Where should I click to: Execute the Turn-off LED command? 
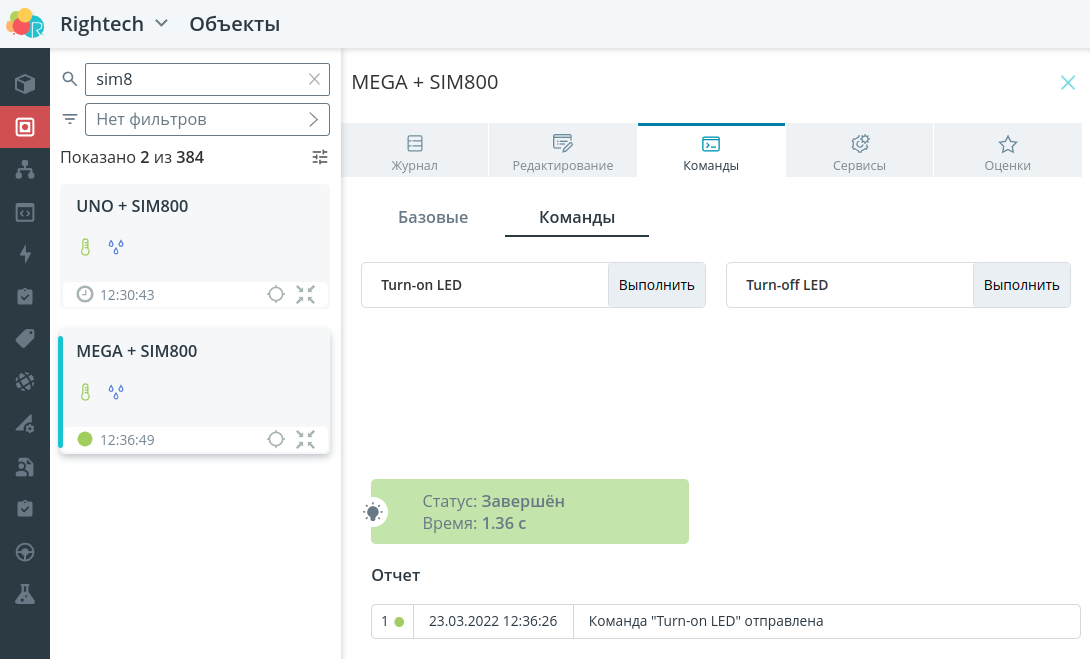click(x=1021, y=285)
